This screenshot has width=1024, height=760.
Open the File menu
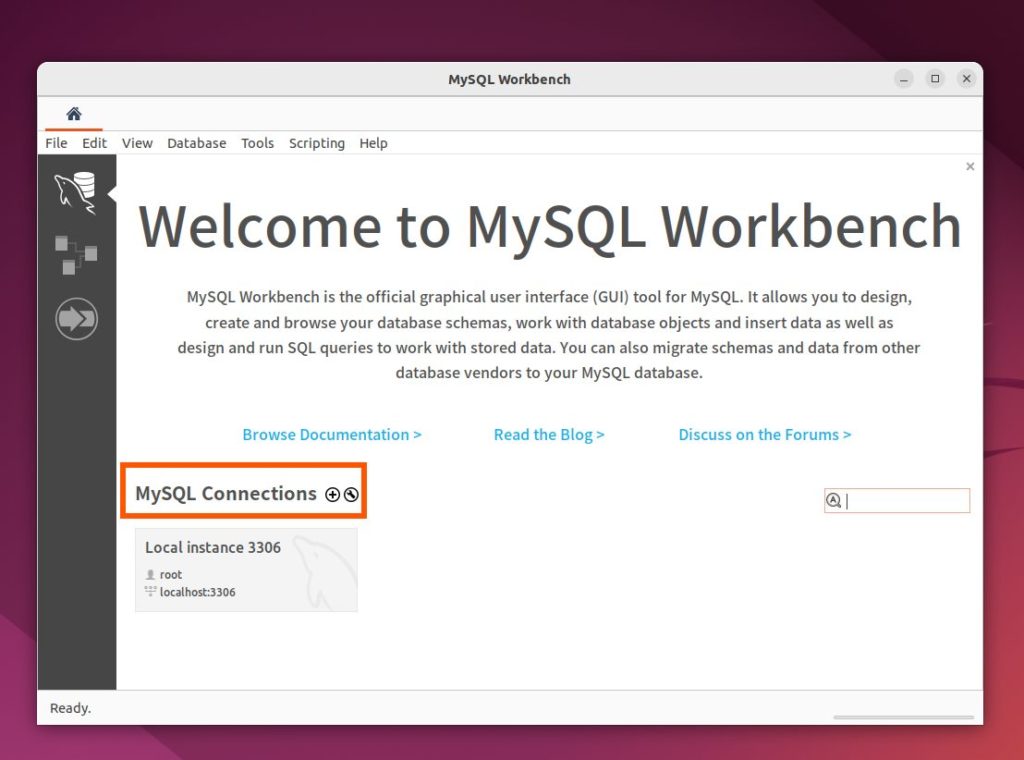pos(56,143)
